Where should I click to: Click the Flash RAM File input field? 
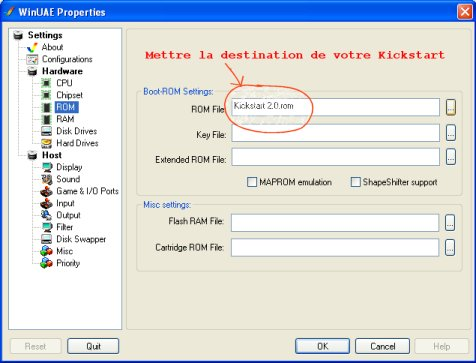(x=335, y=223)
